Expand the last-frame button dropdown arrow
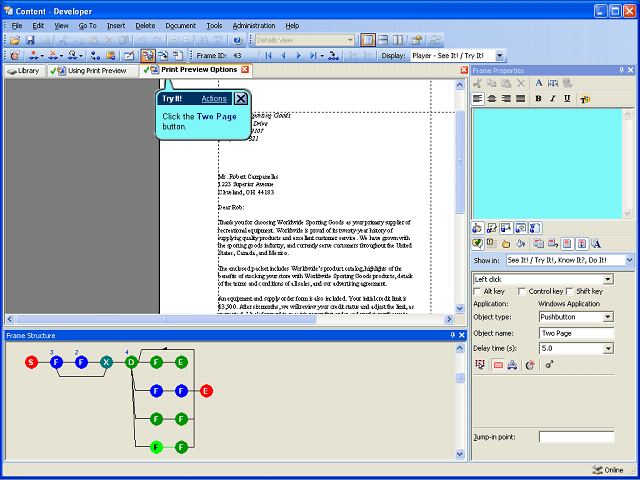The width and height of the screenshot is (640, 480). tap(322, 56)
